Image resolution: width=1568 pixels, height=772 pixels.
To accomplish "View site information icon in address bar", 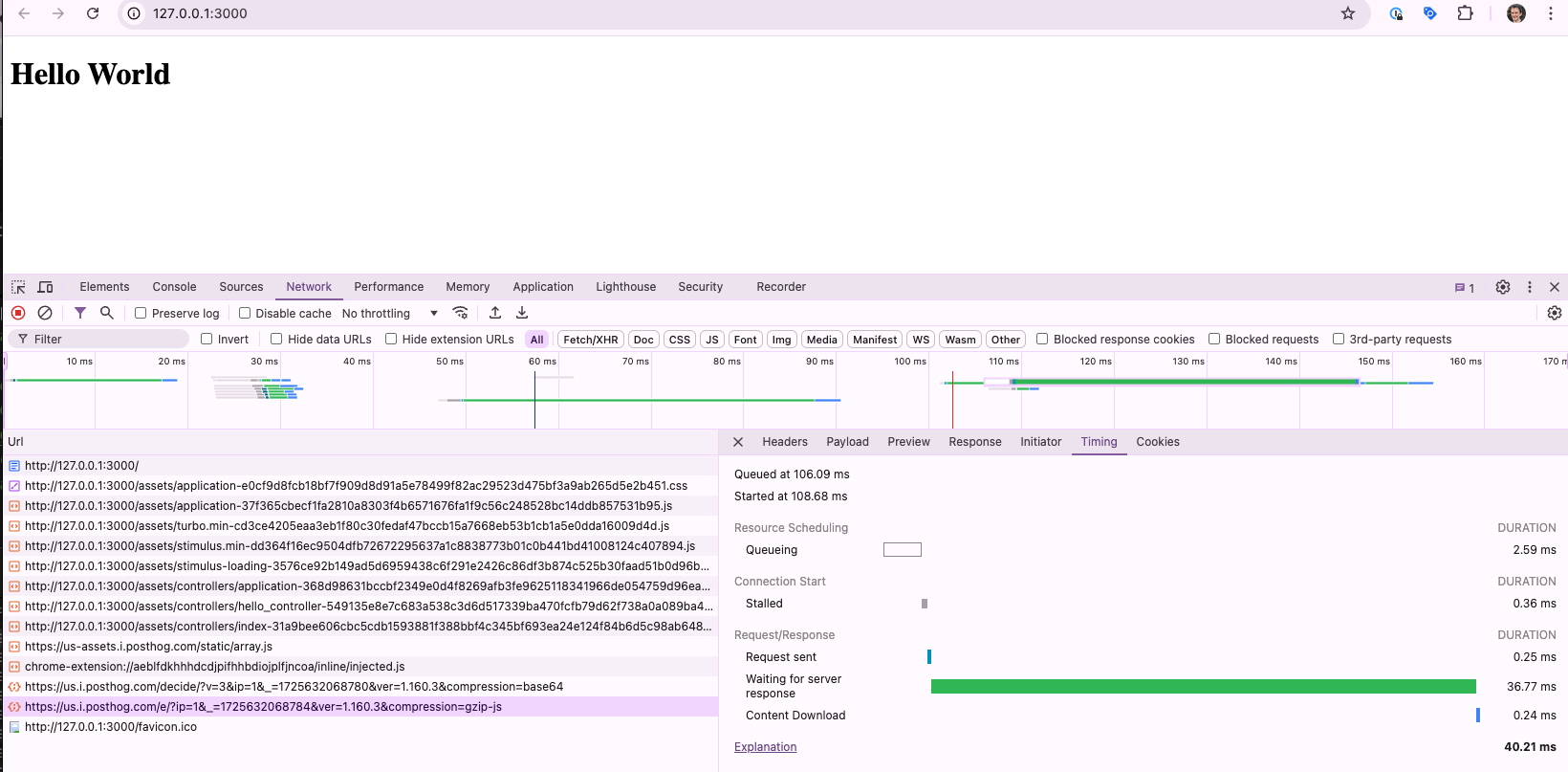I will 134,13.
